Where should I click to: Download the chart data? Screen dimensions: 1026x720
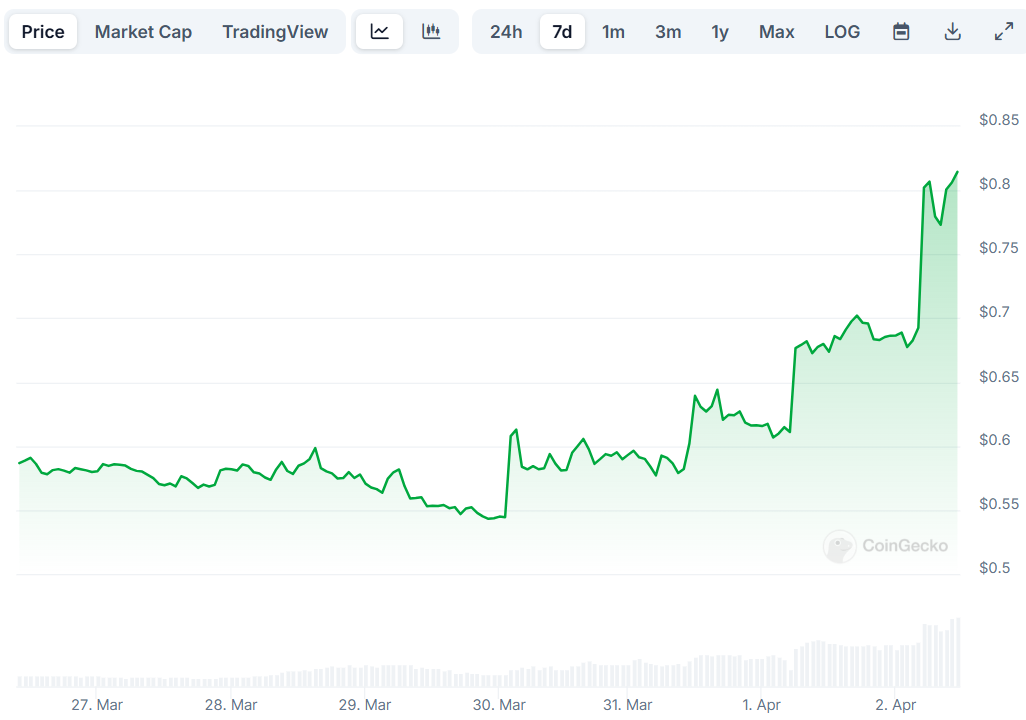(x=953, y=31)
